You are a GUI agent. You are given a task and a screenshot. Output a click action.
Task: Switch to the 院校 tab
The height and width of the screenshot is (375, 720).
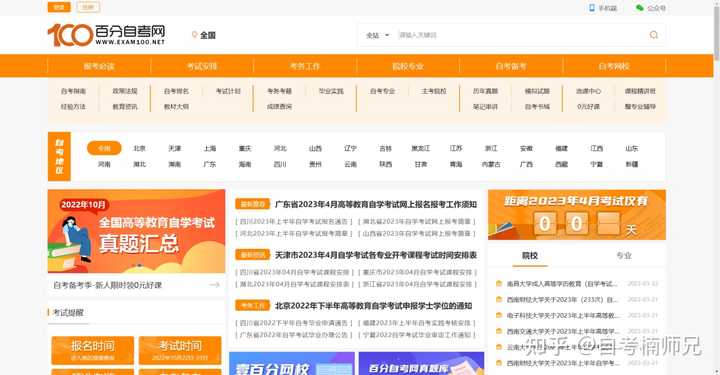(x=530, y=256)
